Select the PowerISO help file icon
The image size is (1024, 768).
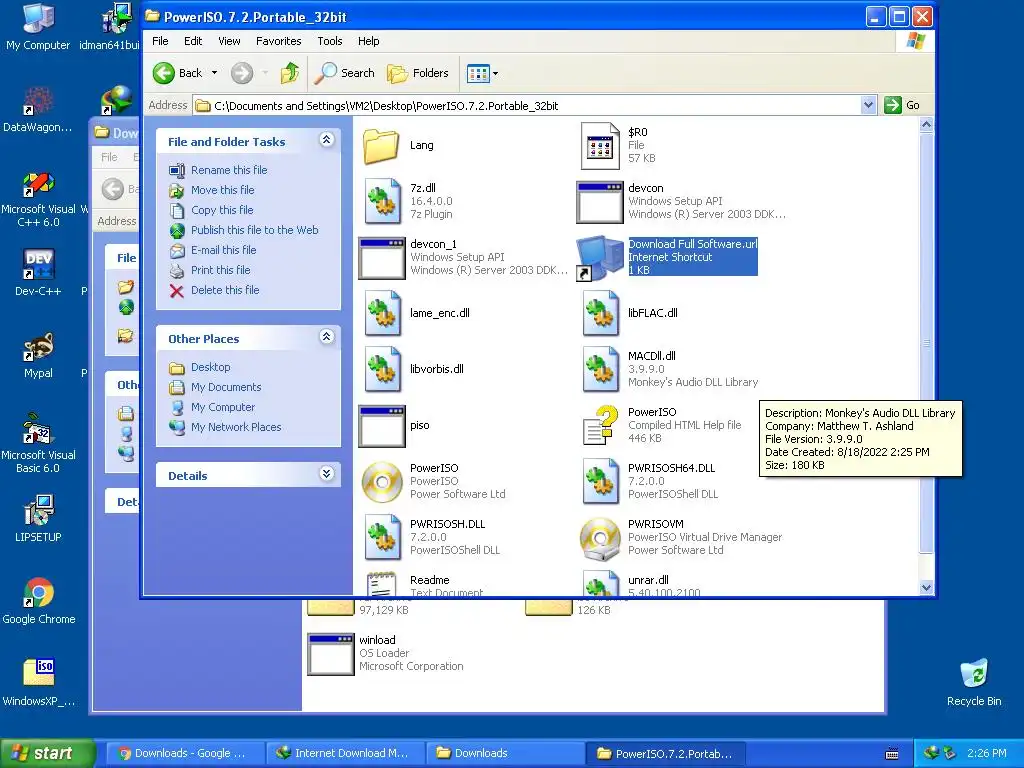pyautogui.click(x=600, y=425)
